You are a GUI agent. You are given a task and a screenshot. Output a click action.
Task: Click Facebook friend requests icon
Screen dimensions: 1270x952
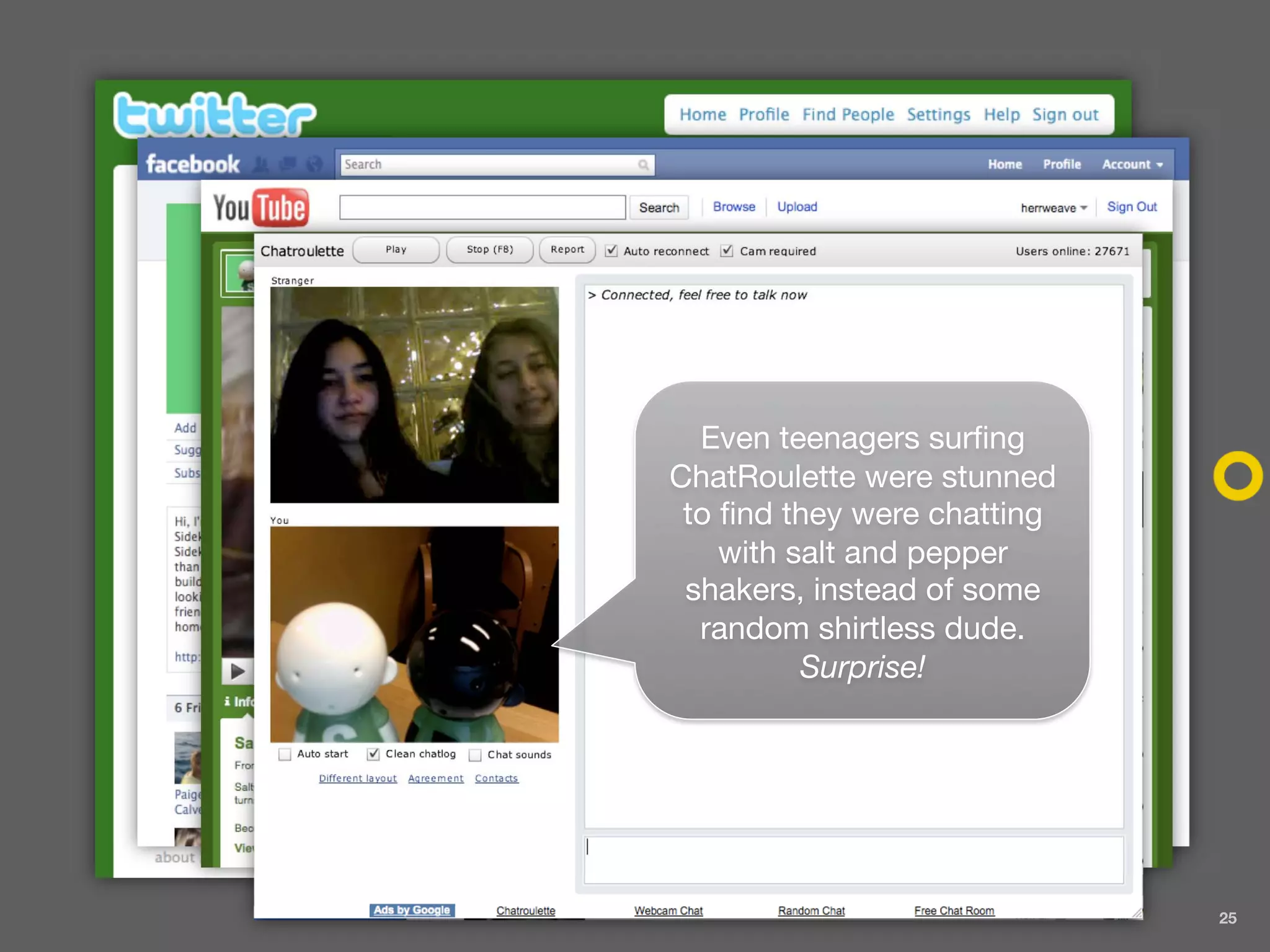point(261,164)
